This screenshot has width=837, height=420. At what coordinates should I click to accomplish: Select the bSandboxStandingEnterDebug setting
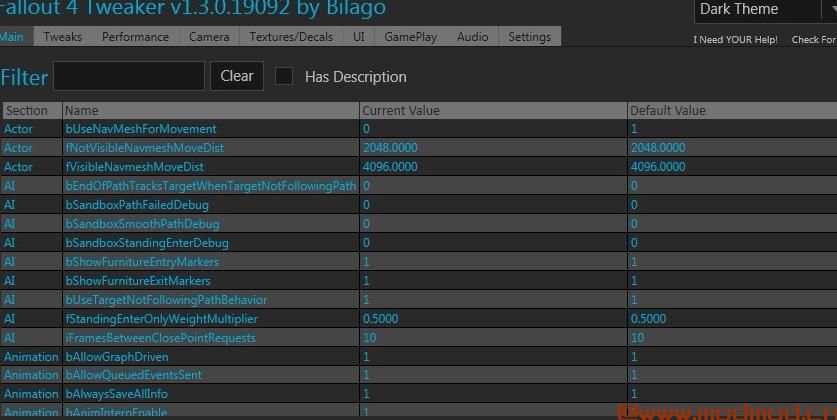(147, 243)
